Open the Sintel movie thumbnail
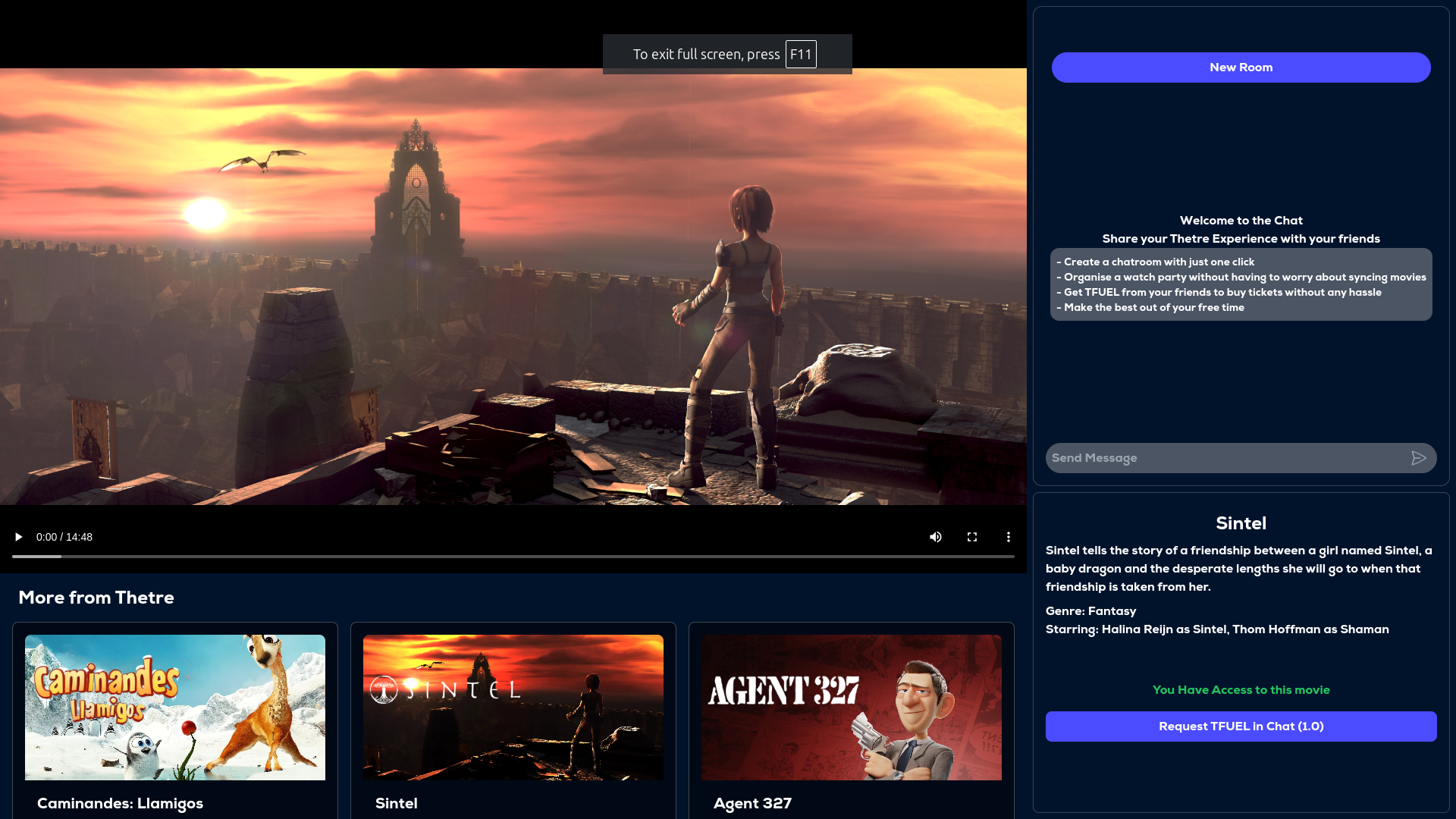 click(513, 707)
